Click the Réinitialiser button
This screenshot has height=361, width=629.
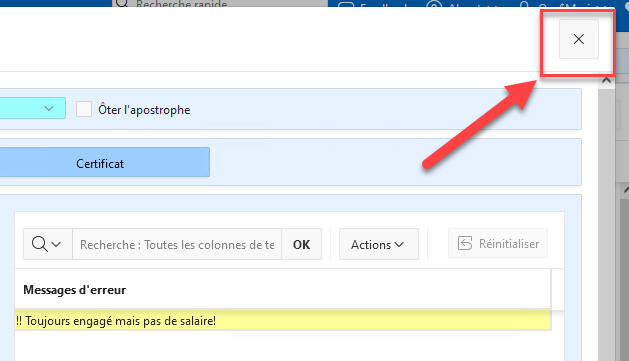[x=498, y=243]
